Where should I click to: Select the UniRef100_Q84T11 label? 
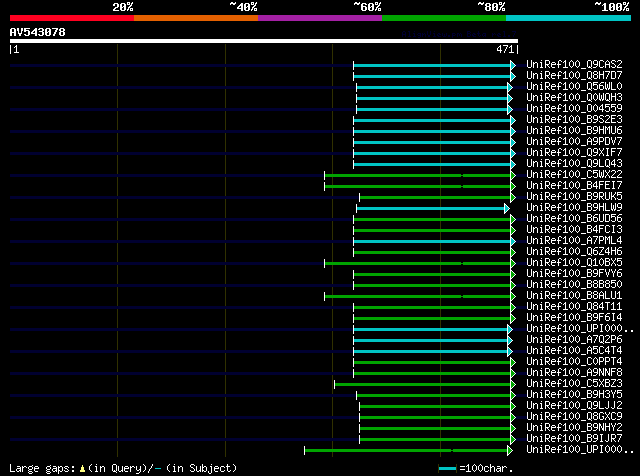(574, 307)
